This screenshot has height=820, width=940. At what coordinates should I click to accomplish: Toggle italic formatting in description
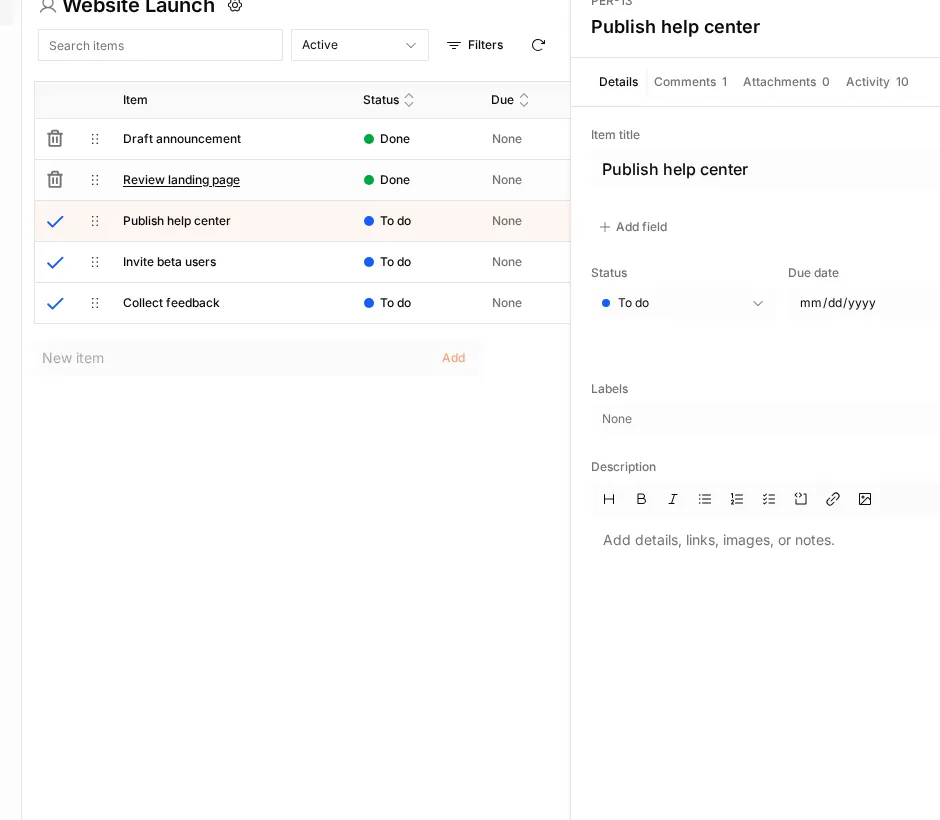673,499
